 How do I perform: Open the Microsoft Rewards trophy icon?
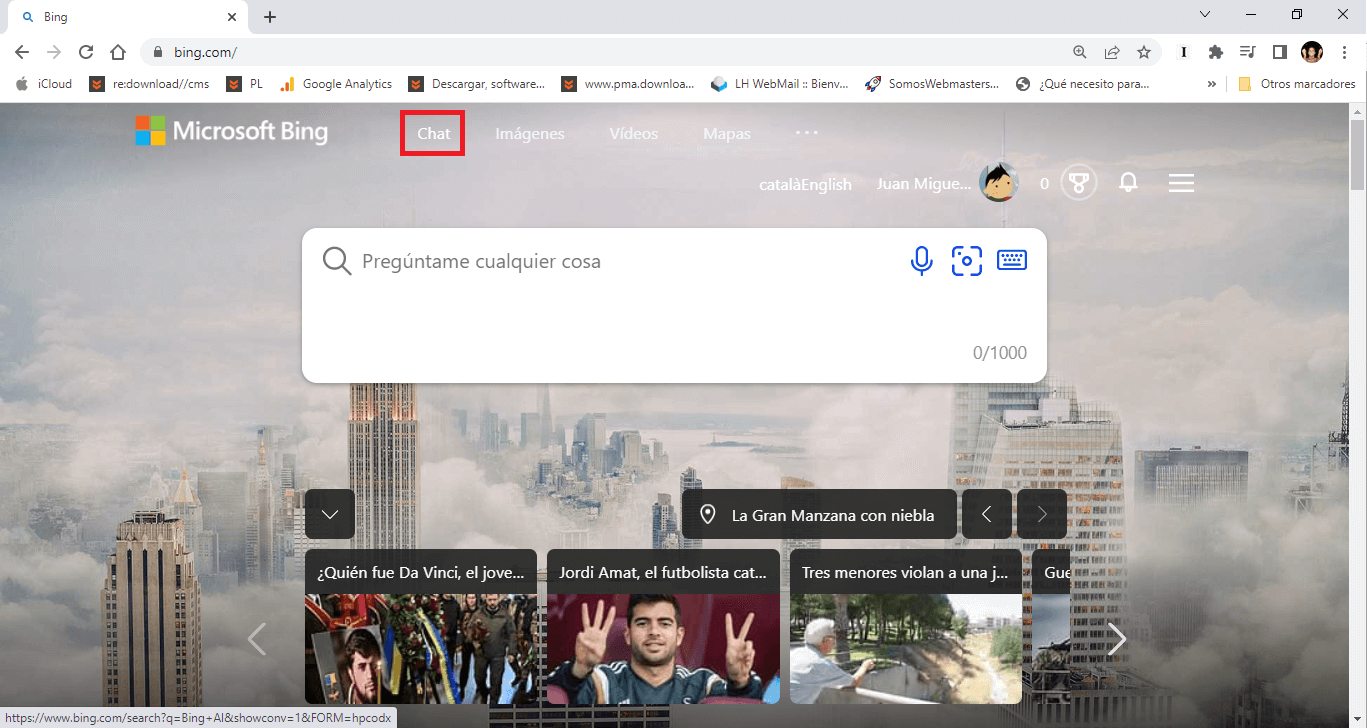point(1079,183)
